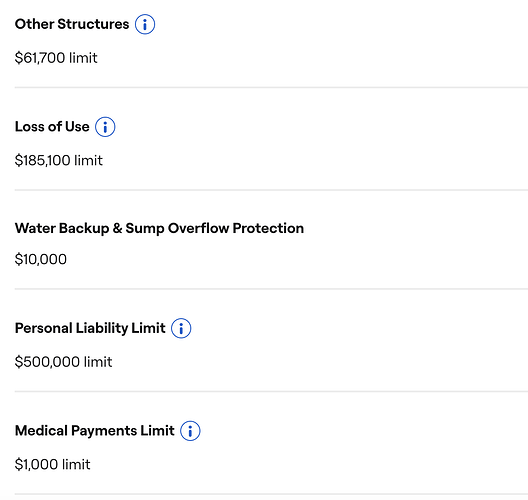The image size is (528, 500).
Task: Click the divider line under Loss of Use
Action: (x=271, y=190)
